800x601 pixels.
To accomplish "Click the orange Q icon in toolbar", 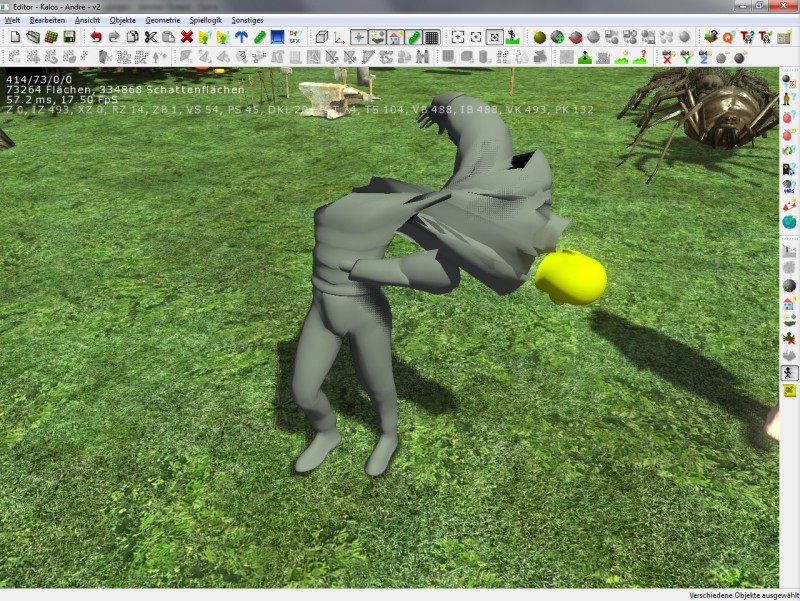I will (x=728, y=37).
